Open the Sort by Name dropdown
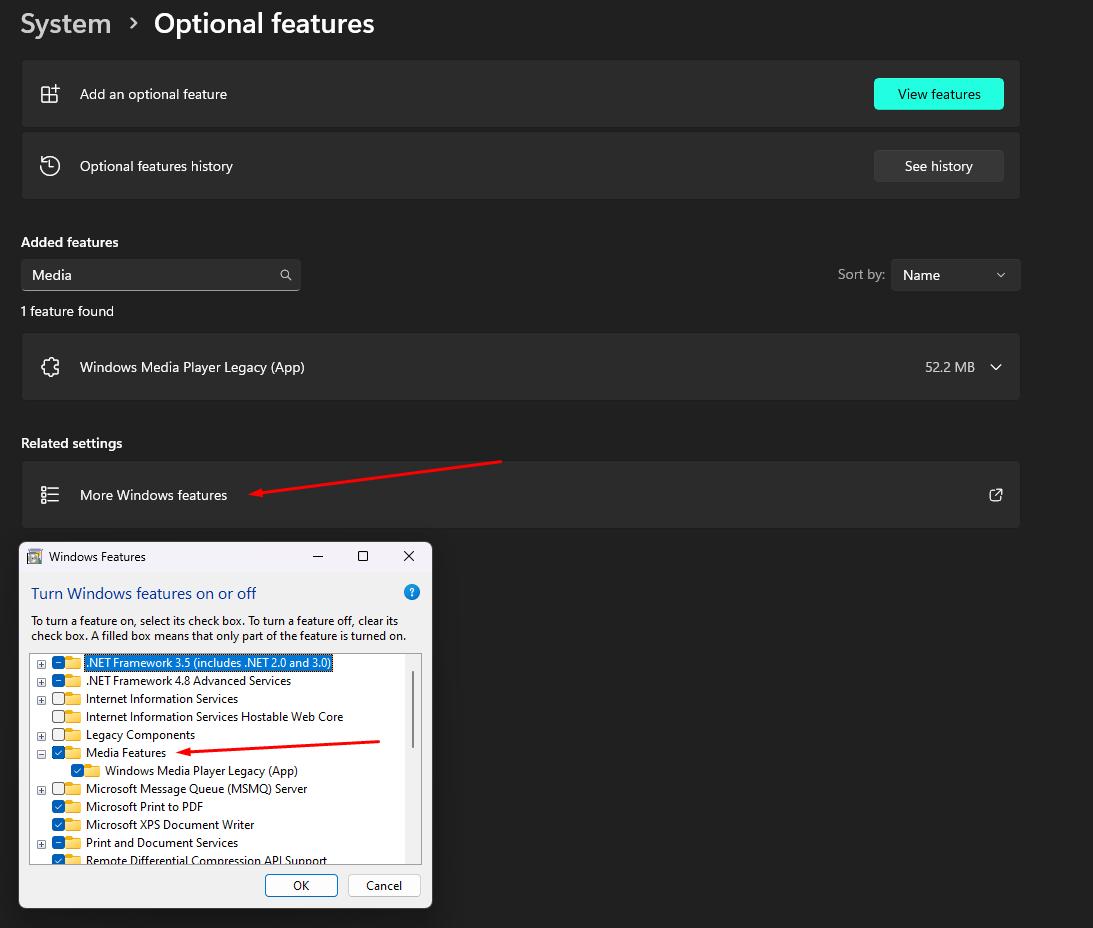 pyautogui.click(x=955, y=275)
